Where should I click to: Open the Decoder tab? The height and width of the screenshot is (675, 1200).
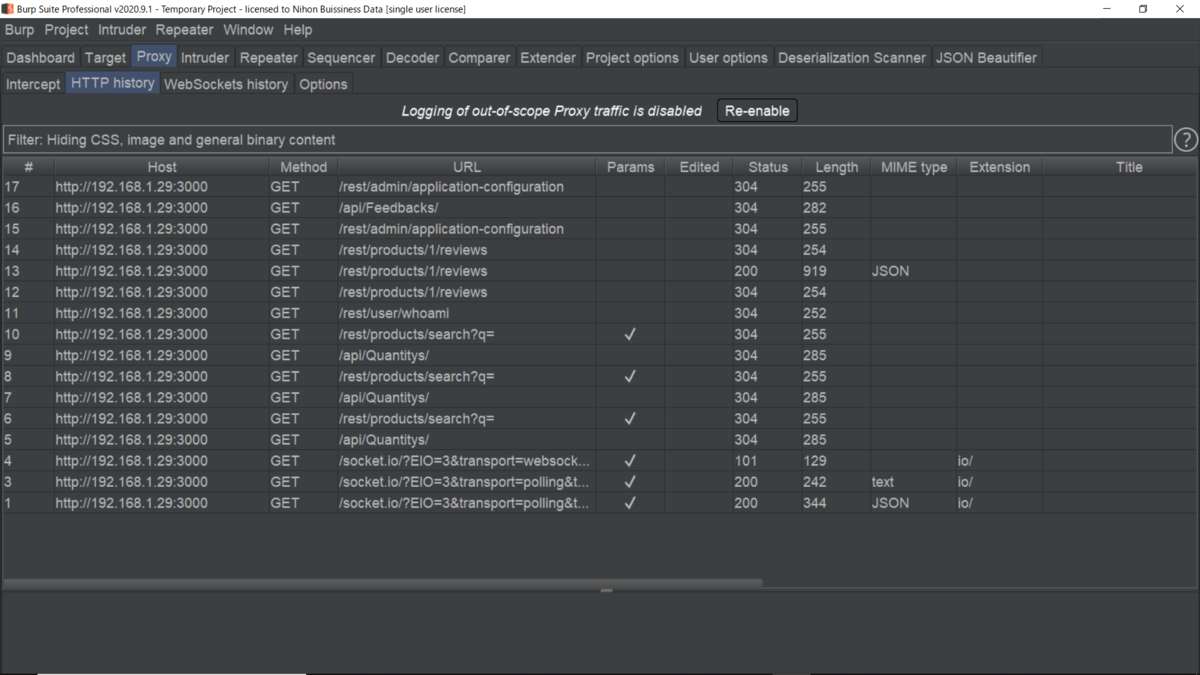pos(412,57)
